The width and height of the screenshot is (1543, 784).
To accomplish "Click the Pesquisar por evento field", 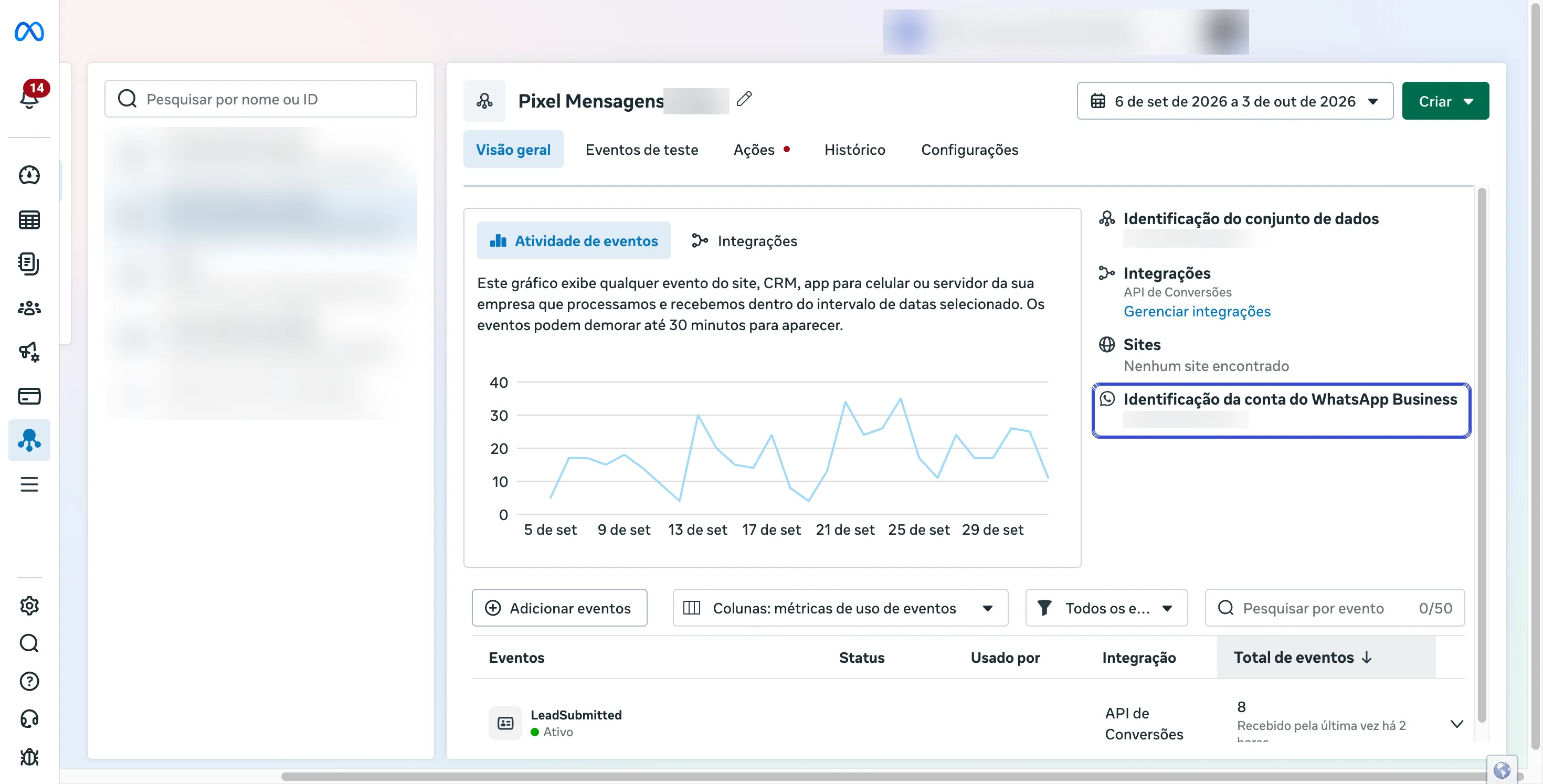I will pyautogui.click(x=1334, y=607).
